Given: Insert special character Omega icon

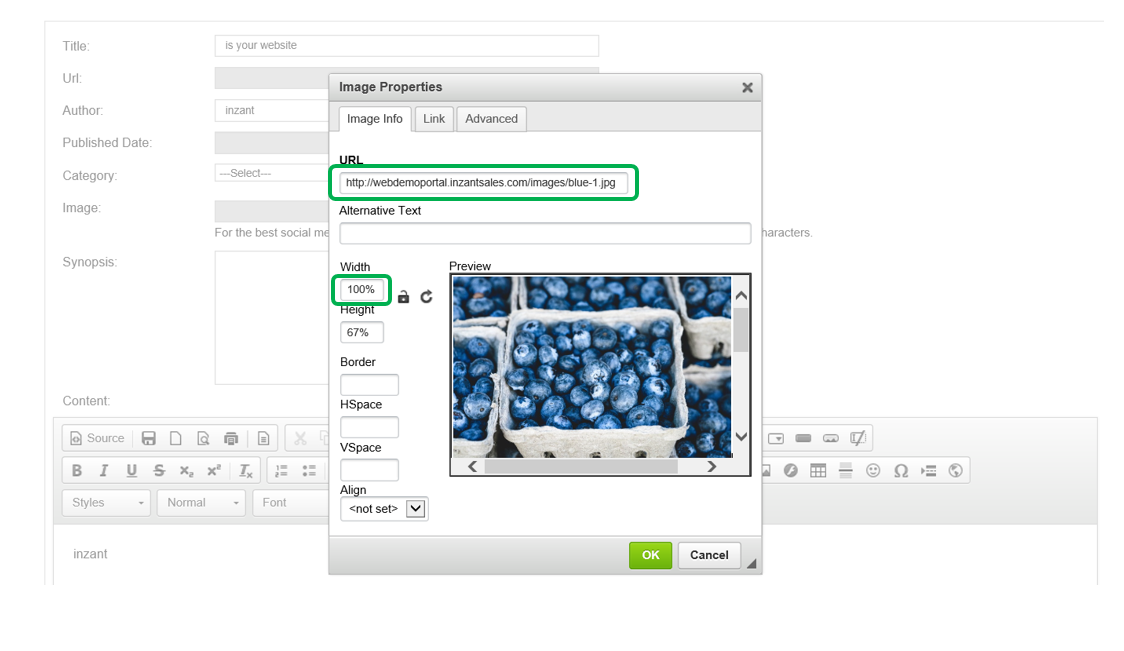Looking at the screenshot, I should (x=901, y=470).
